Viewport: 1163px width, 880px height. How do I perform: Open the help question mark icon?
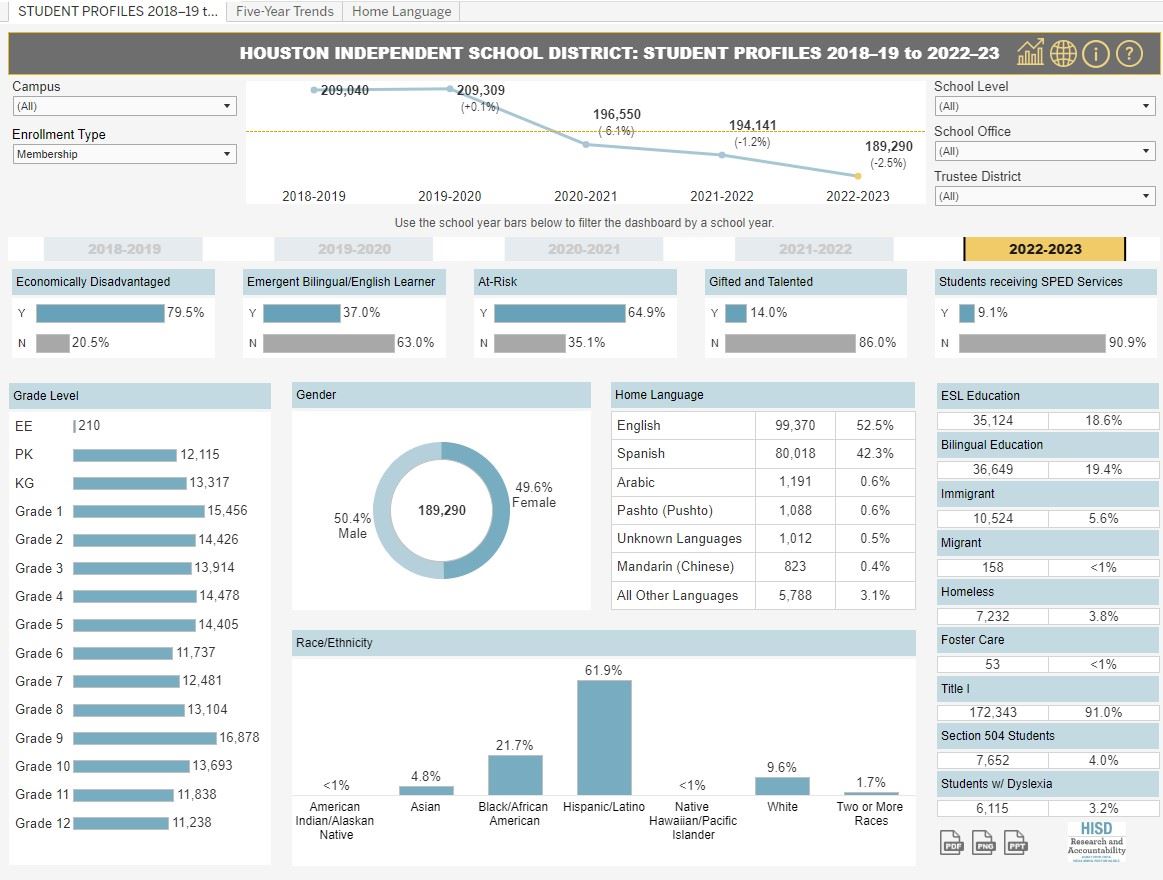point(1129,53)
